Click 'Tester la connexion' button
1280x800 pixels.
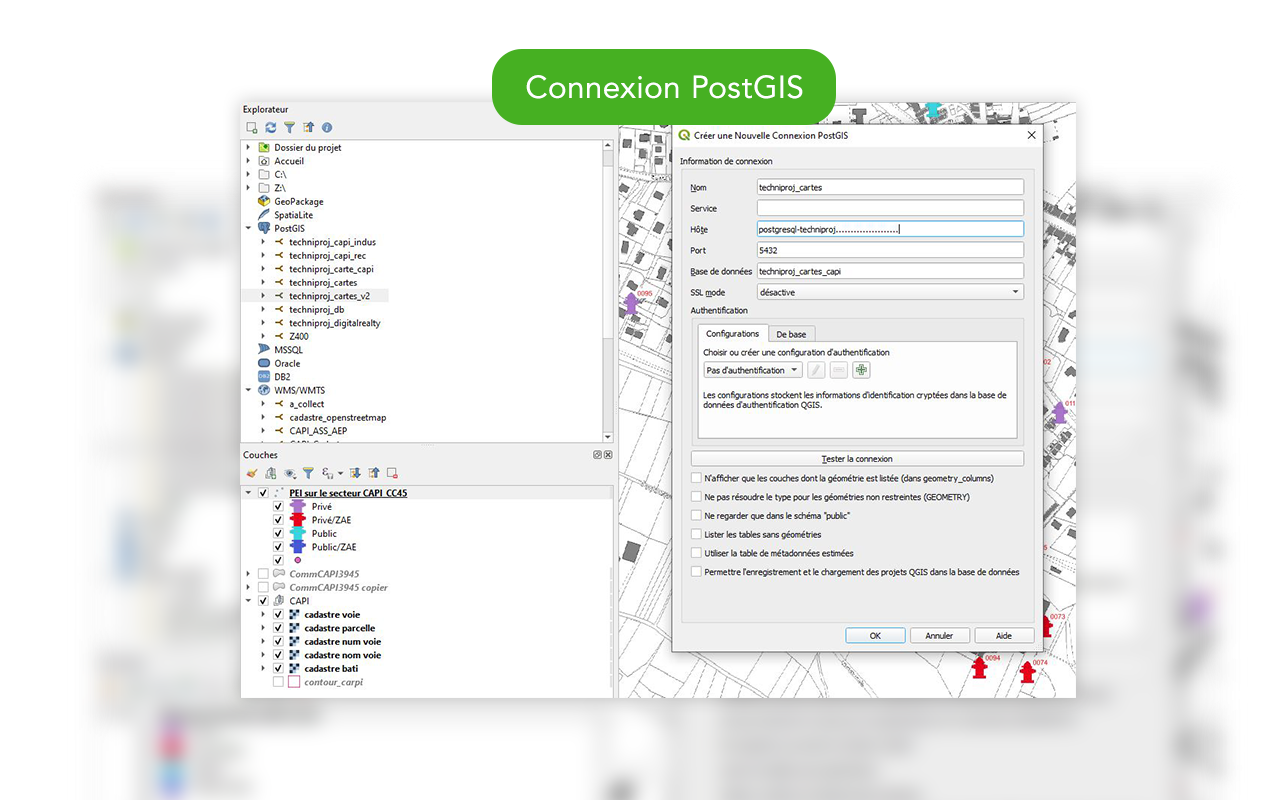pyautogui.click(x=857, y=459)
